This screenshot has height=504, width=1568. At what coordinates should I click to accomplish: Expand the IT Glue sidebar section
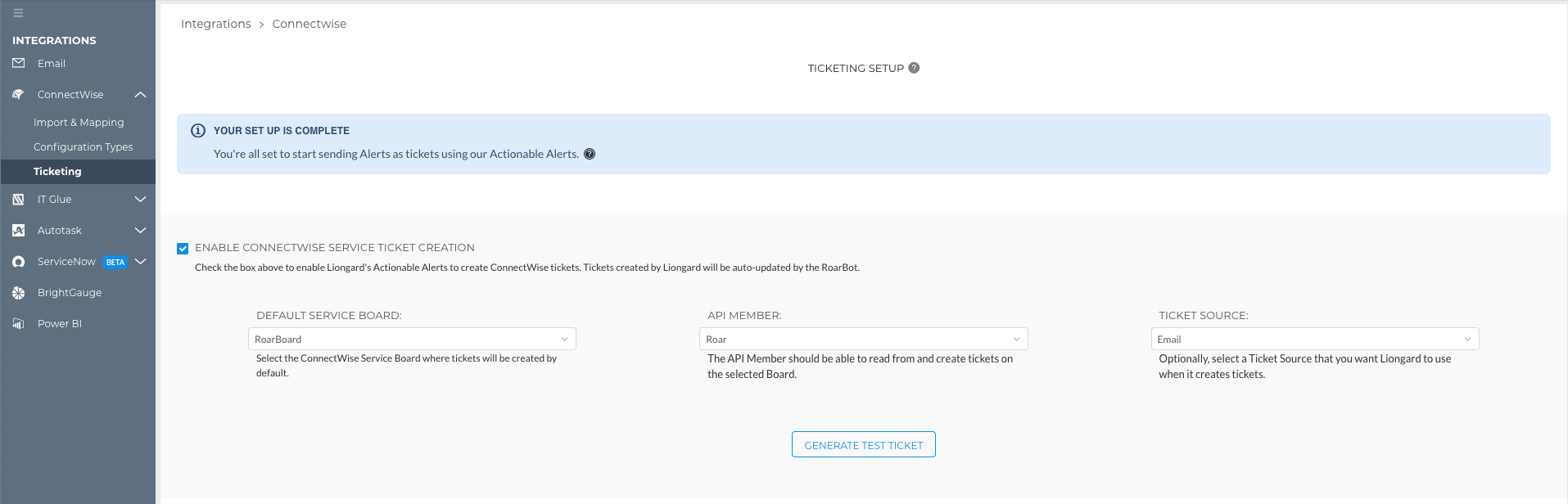(x=140, y=199)
